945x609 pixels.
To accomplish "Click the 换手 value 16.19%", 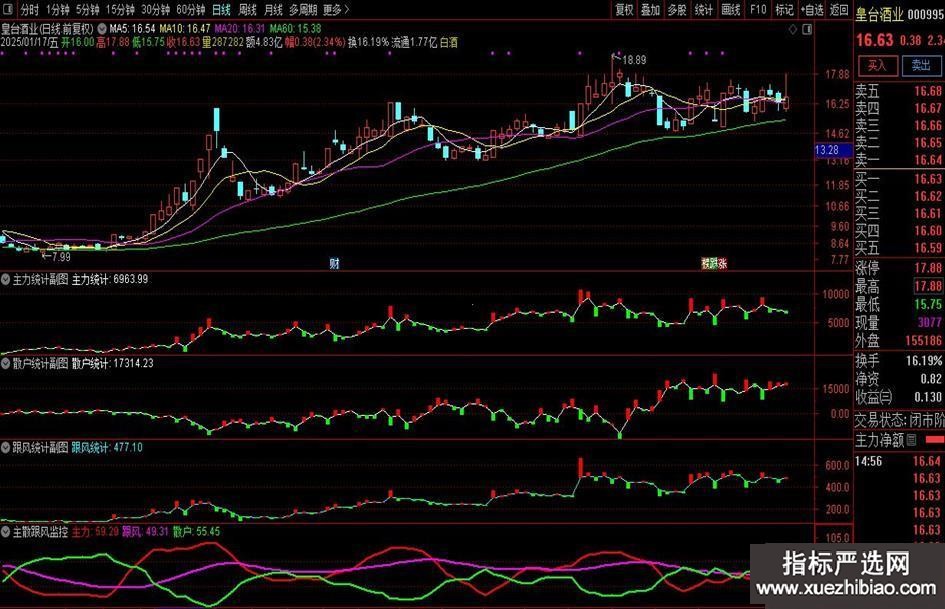I will coord(924,361).
